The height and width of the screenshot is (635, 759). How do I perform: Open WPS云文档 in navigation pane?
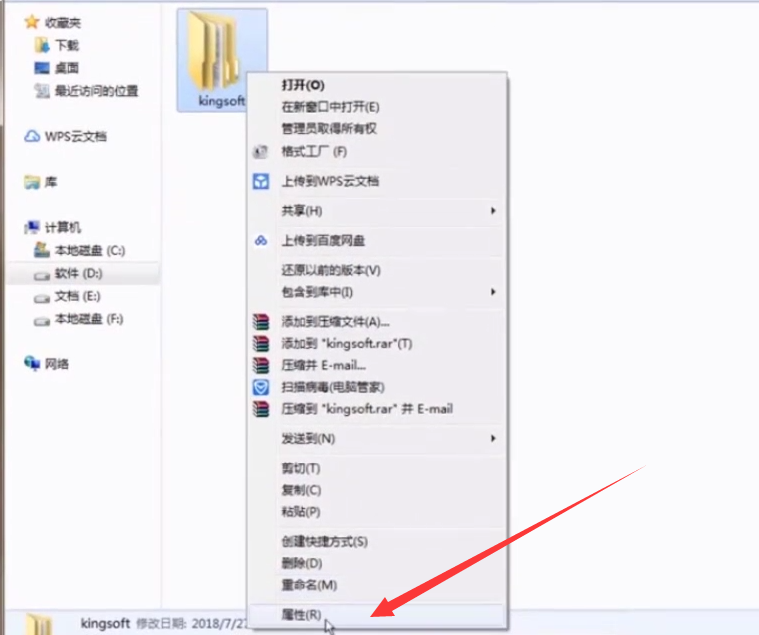(76, 136)
